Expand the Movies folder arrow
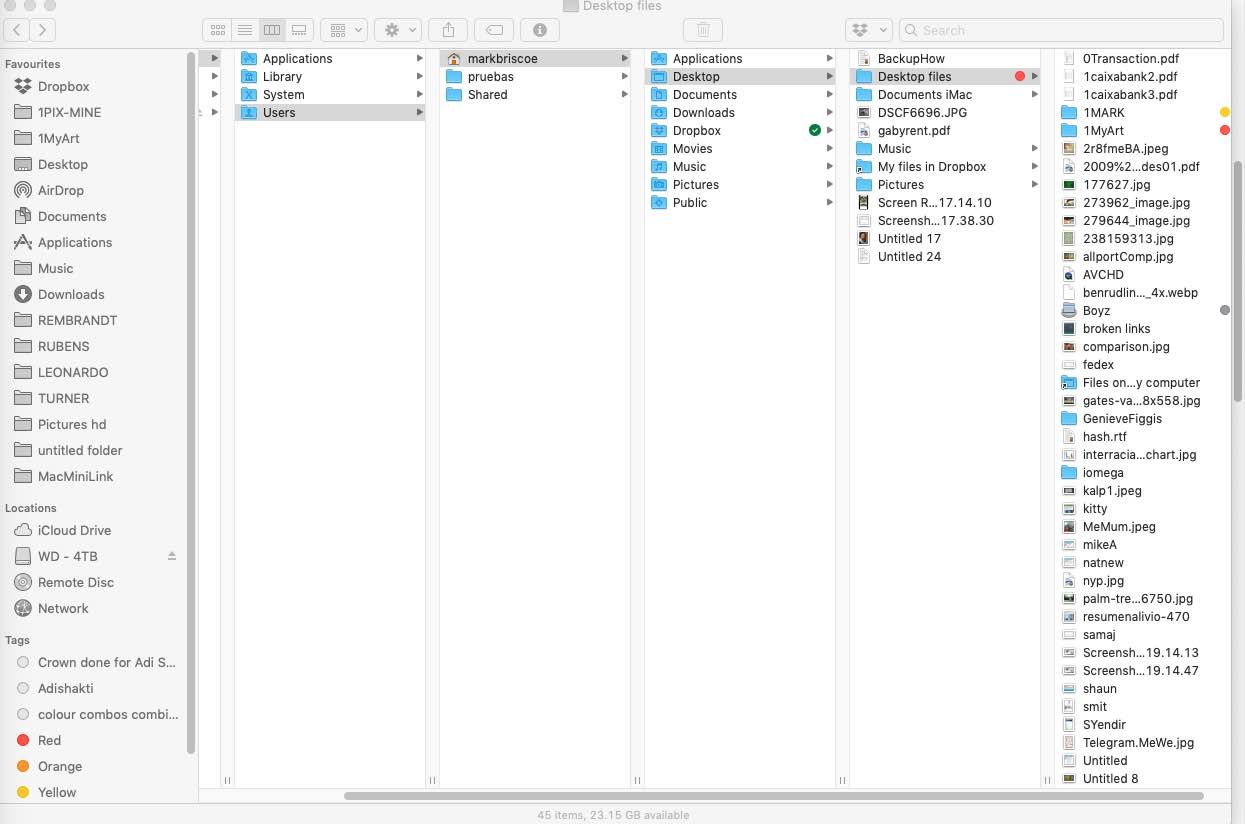The height and width of the screenshot is (824, 1245). [x=830, y=149]
